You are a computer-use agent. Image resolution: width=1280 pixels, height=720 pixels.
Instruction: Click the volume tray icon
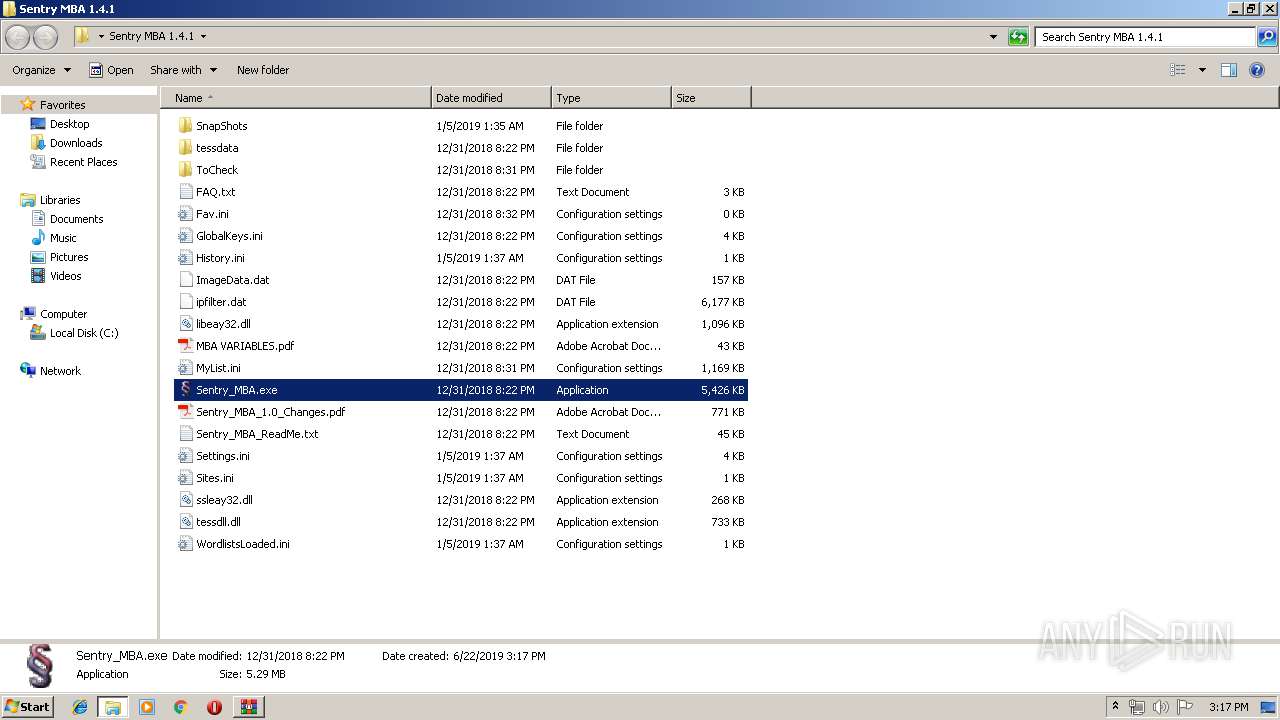(1161, 707)
